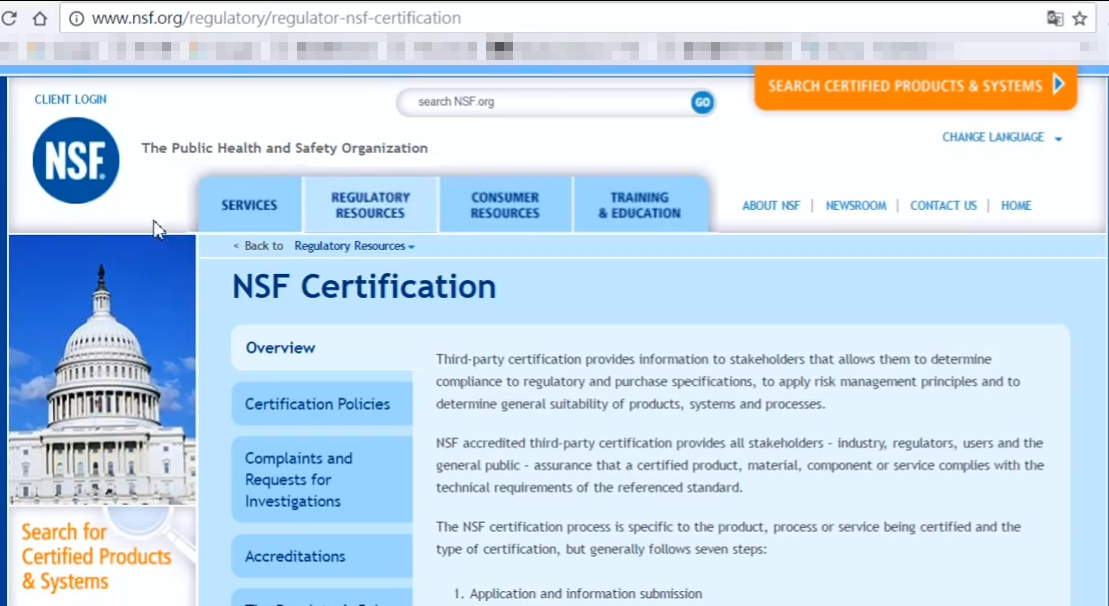1109x606 pixels.
Task: Open the Services navigation tab
Action: [249, 205]
